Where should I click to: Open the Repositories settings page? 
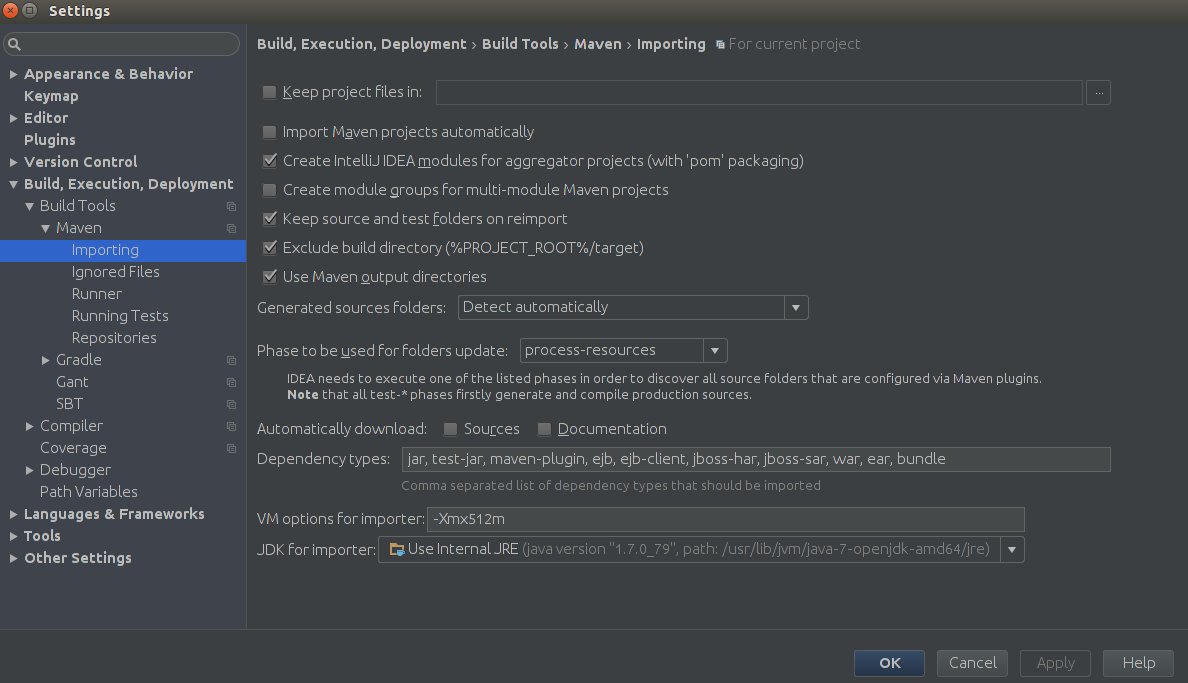tap(114, 338)
